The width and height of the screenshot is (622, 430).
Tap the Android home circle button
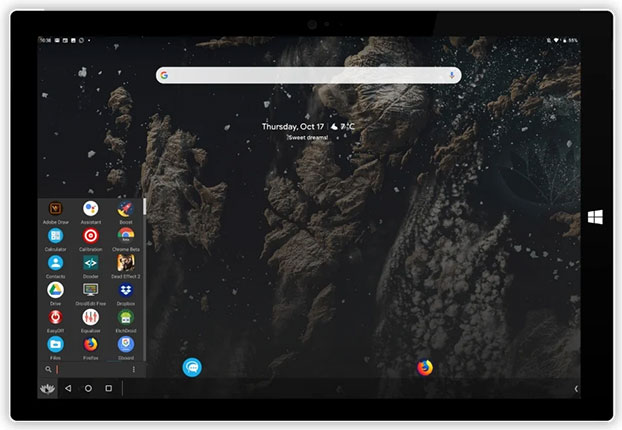pyautogui.click(x=88, y=388)
